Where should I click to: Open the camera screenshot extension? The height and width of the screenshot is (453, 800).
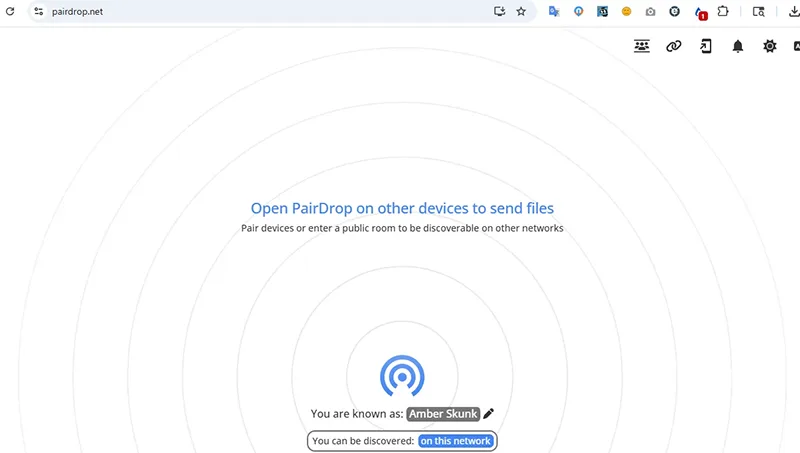click(650, 11)
